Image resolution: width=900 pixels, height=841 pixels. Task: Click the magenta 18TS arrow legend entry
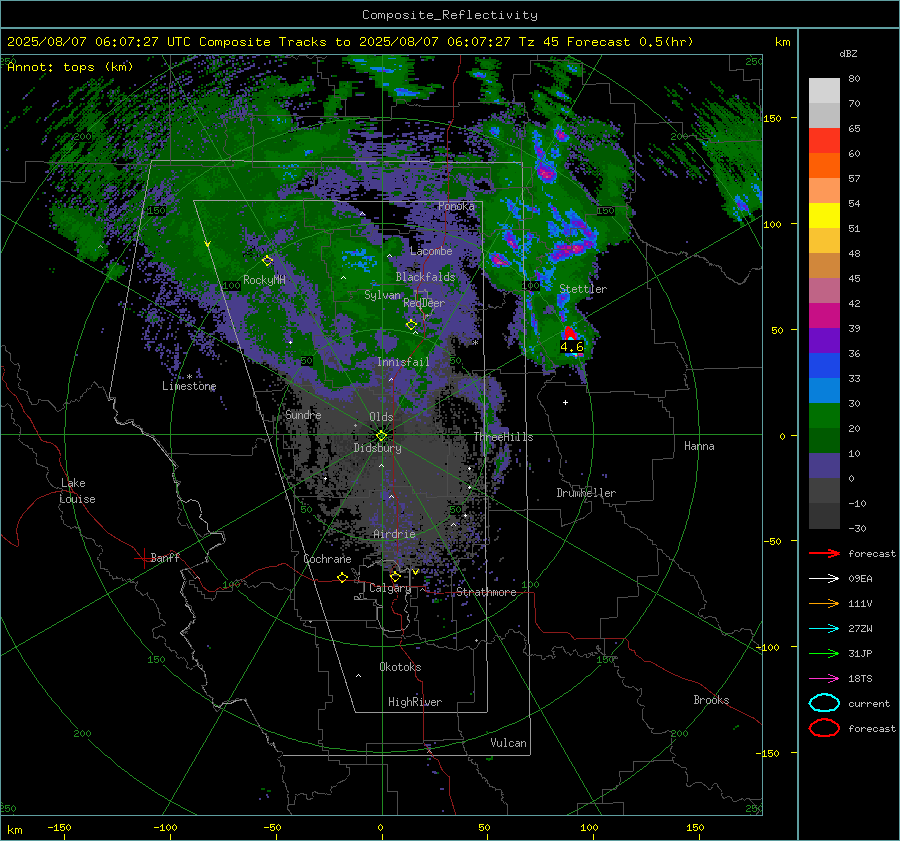click(x=824, y=679)
